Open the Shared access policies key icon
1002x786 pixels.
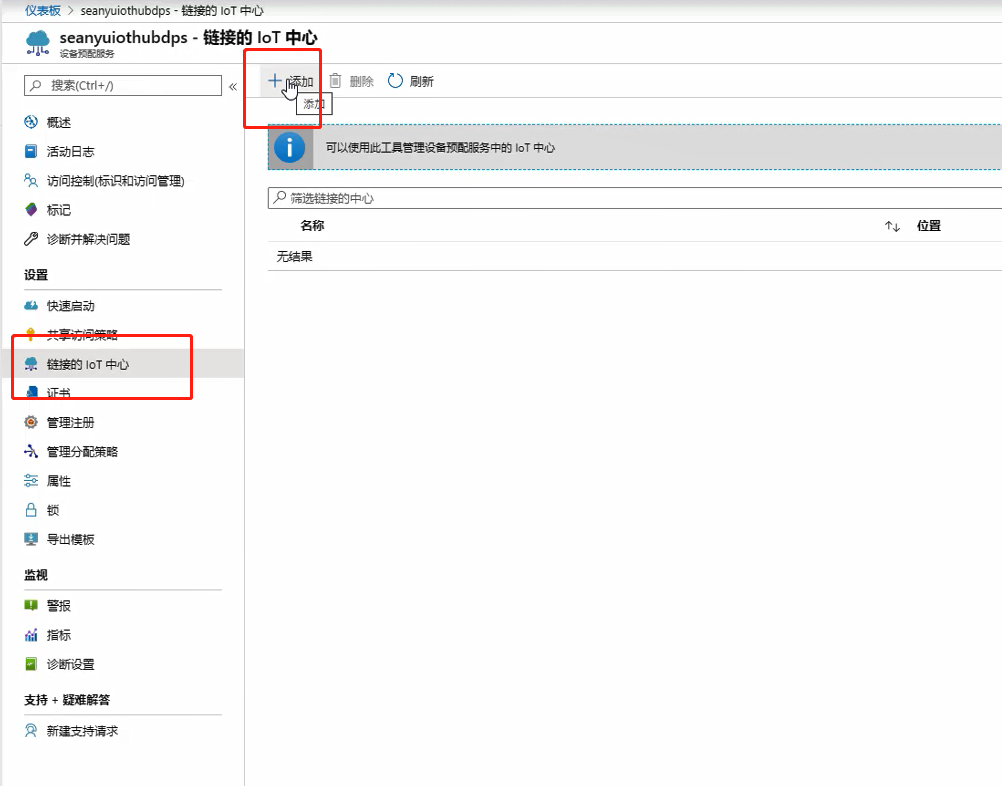[x=31, y=334]
